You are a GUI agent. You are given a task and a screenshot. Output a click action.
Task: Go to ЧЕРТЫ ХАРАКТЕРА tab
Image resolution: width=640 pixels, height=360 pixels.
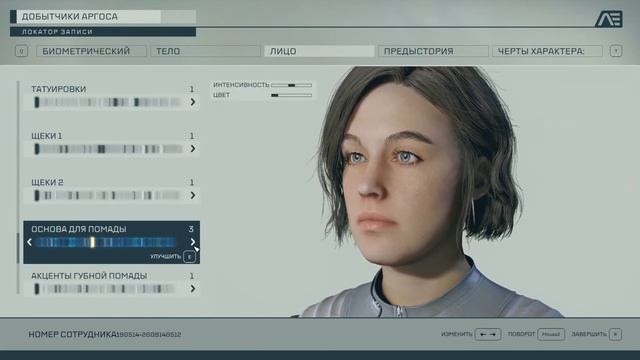[x=547, y=51]
